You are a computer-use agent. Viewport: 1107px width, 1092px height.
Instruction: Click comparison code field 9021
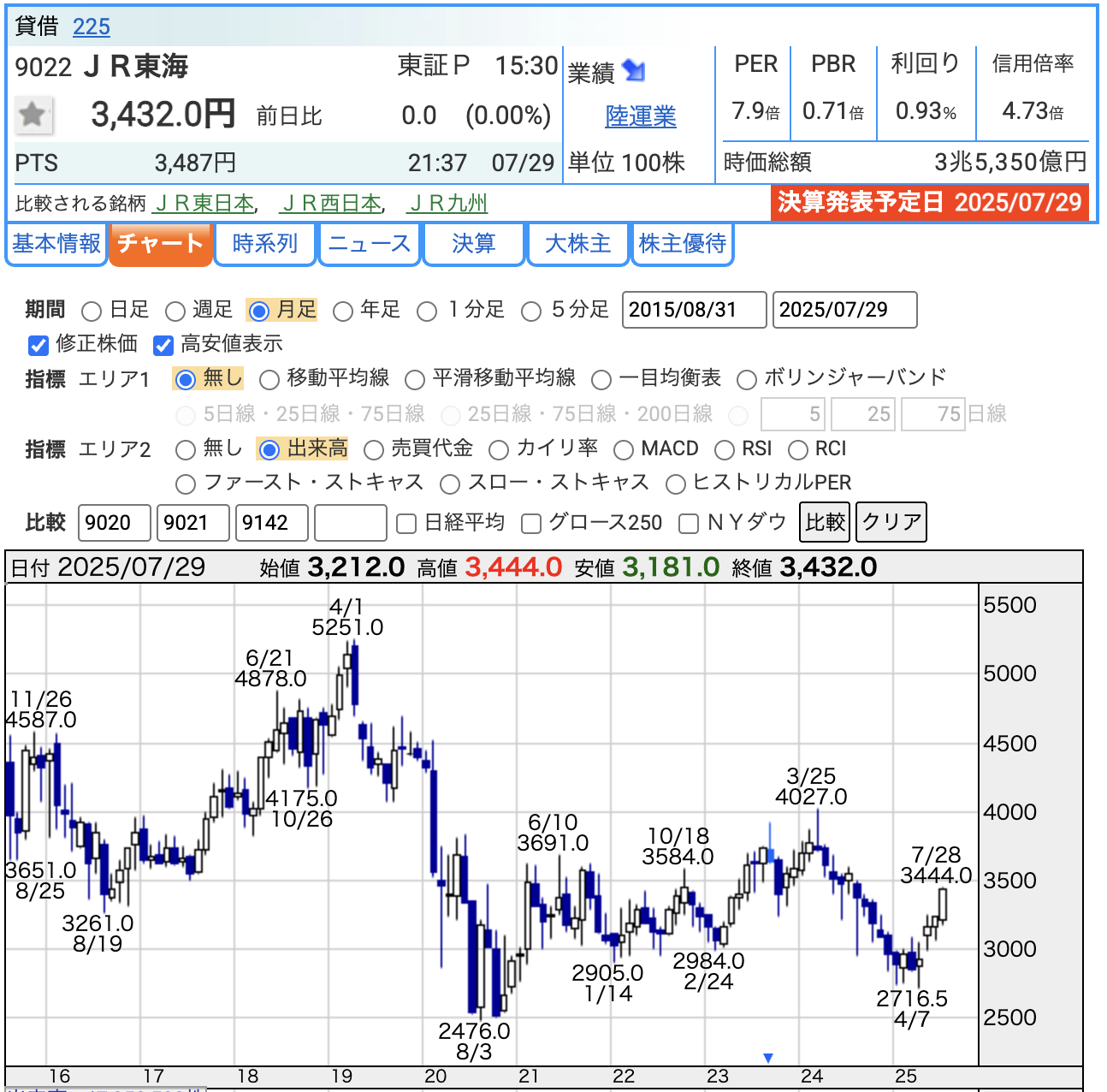click(193, 523)
